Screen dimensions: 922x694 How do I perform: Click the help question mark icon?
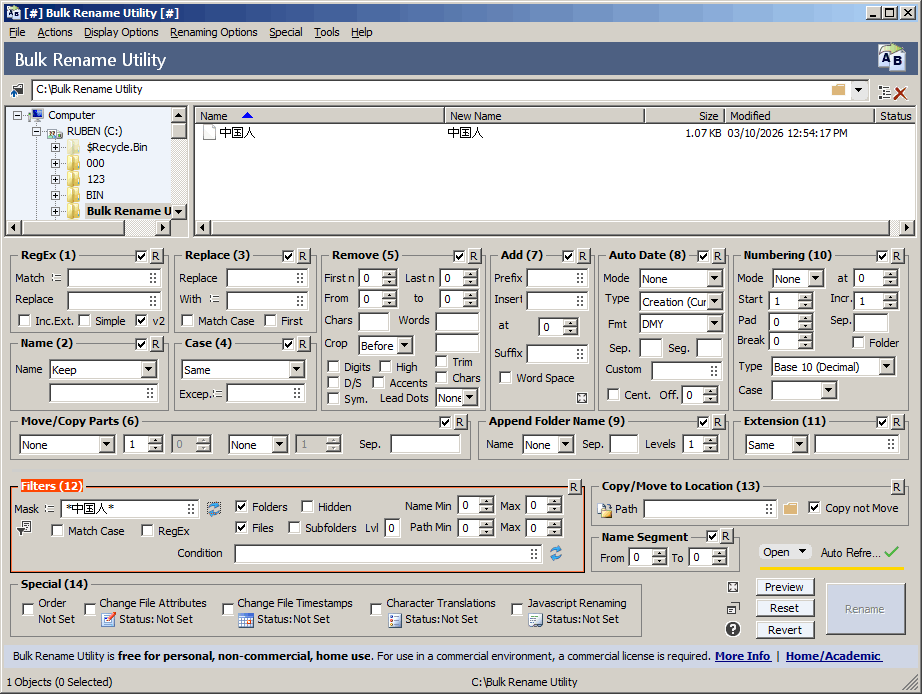point(733,629)
